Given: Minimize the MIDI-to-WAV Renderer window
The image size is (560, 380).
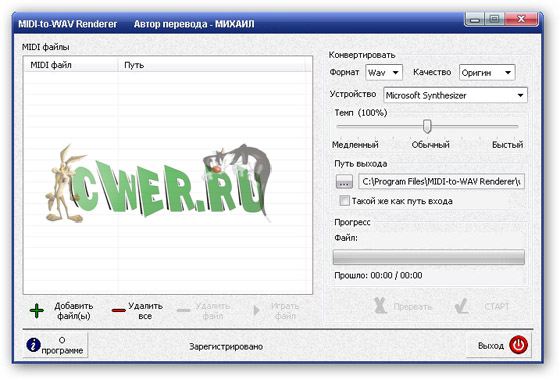Looking at the screenshot, I should coord(475,19).
